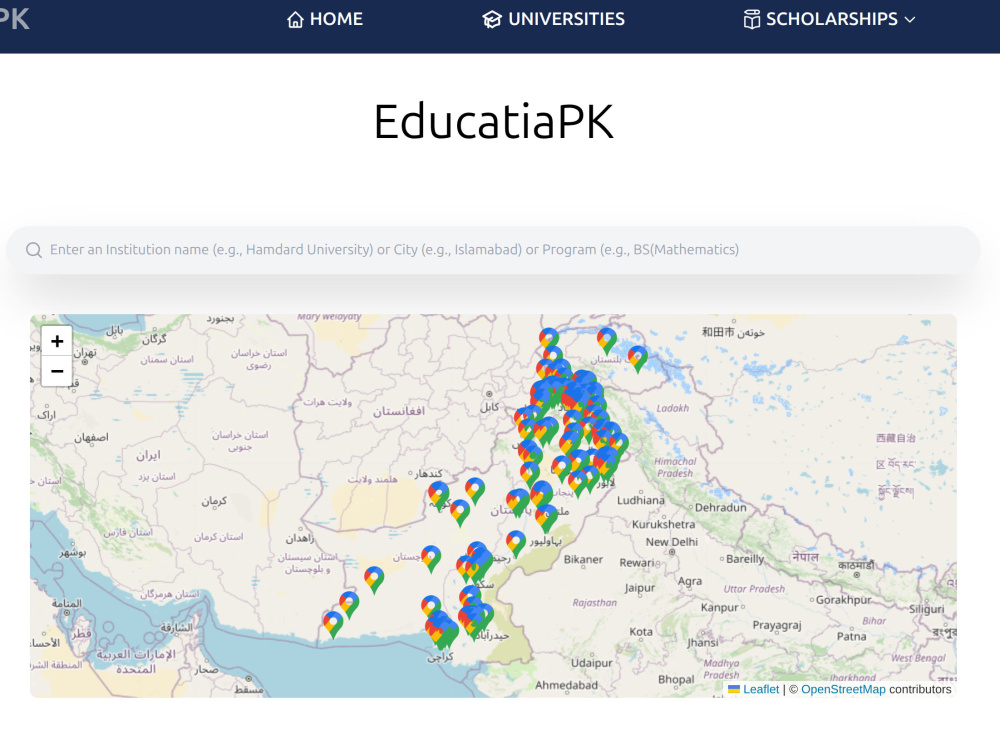
Task: Click the gift box icon beside SCHOLARSHIPS
Action: coord(752,20)
